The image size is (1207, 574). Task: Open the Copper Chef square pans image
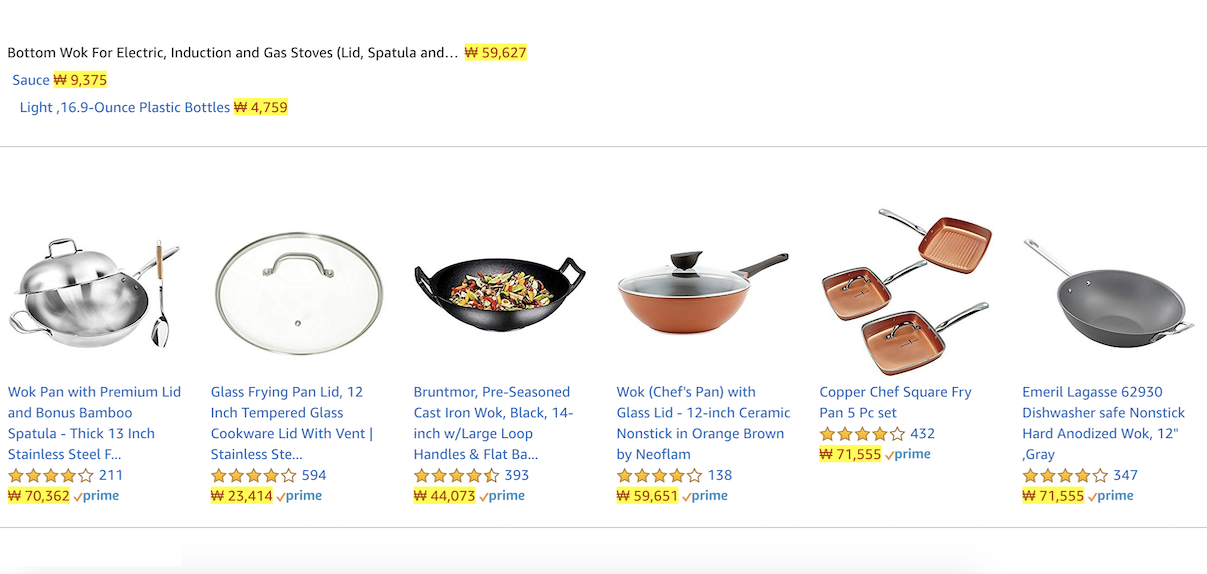point(904,291)
